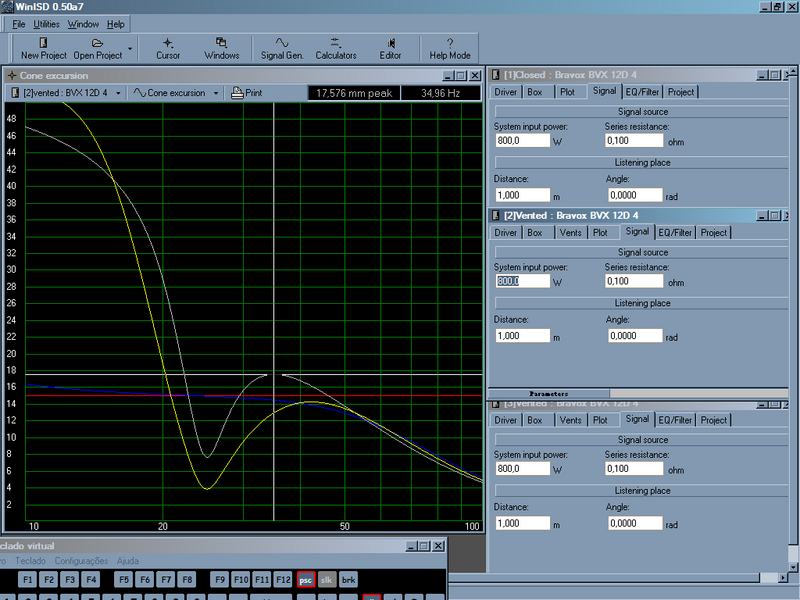Toggle slk scroll lock key on virtual keyboard
The image size is (800, 600).
(327, 580)
